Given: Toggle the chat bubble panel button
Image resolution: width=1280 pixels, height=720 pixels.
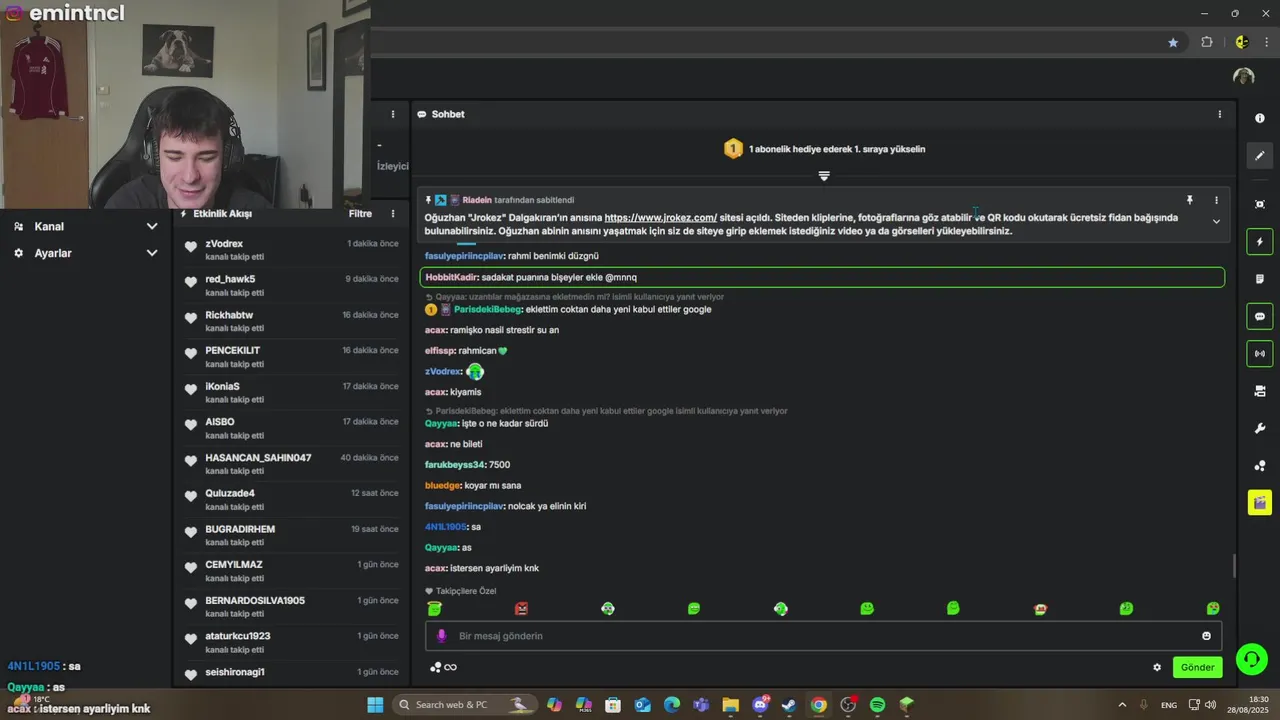Looking at the screenshot, I should pos(1259,316).
